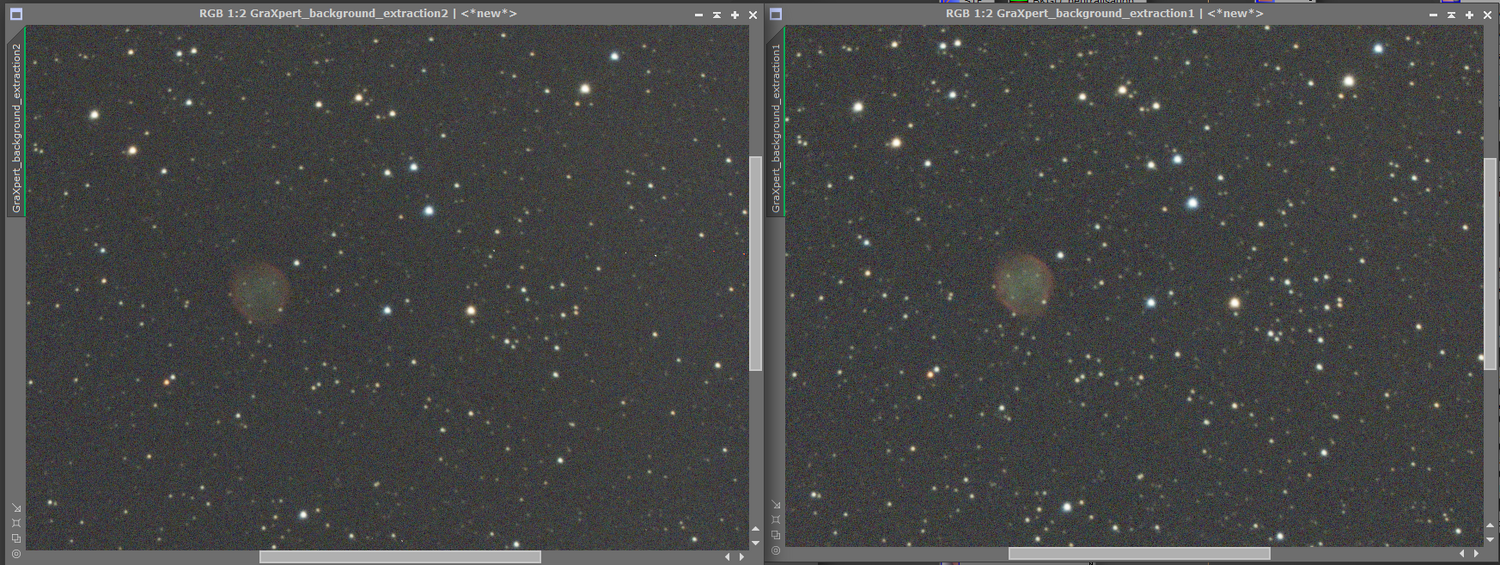
Task: Iconize the extraction2 window
Action: point(699,15)
